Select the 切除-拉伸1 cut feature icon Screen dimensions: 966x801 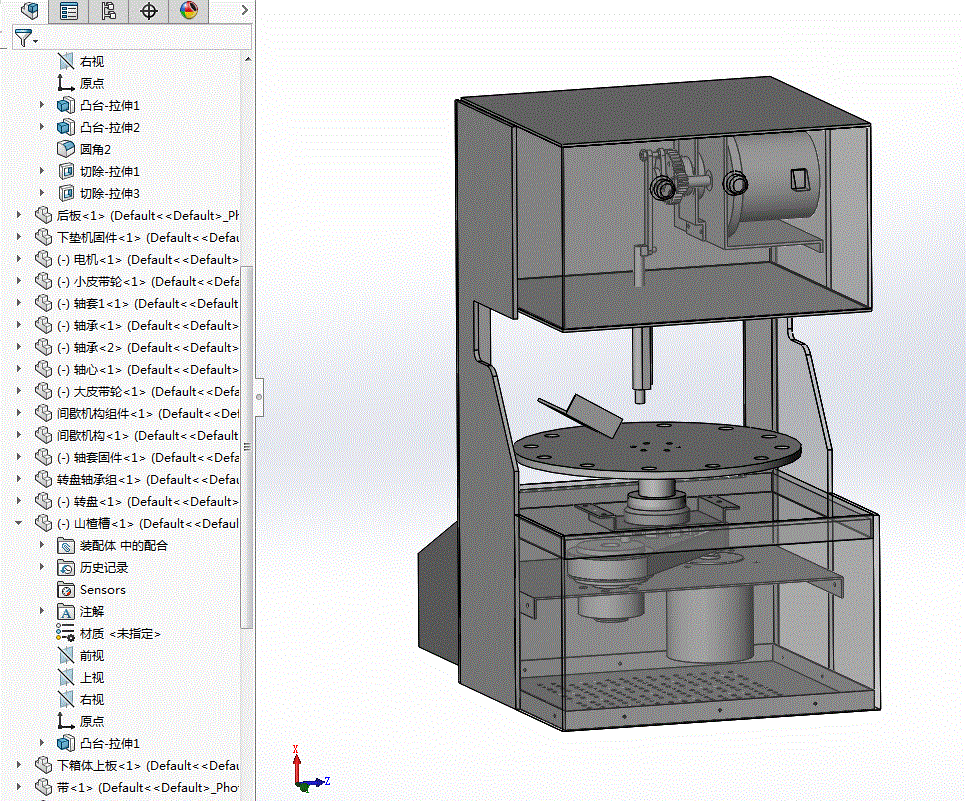66,171
